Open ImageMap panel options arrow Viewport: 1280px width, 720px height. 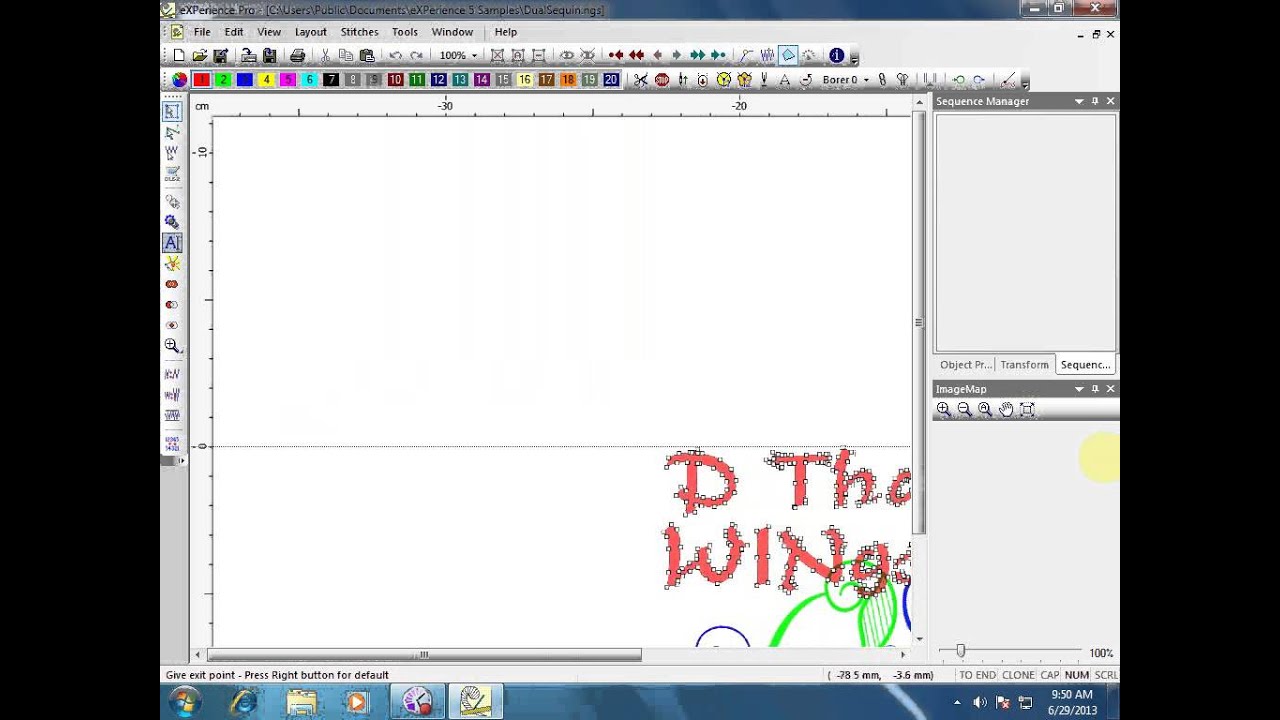click(x=1079, y=389)
